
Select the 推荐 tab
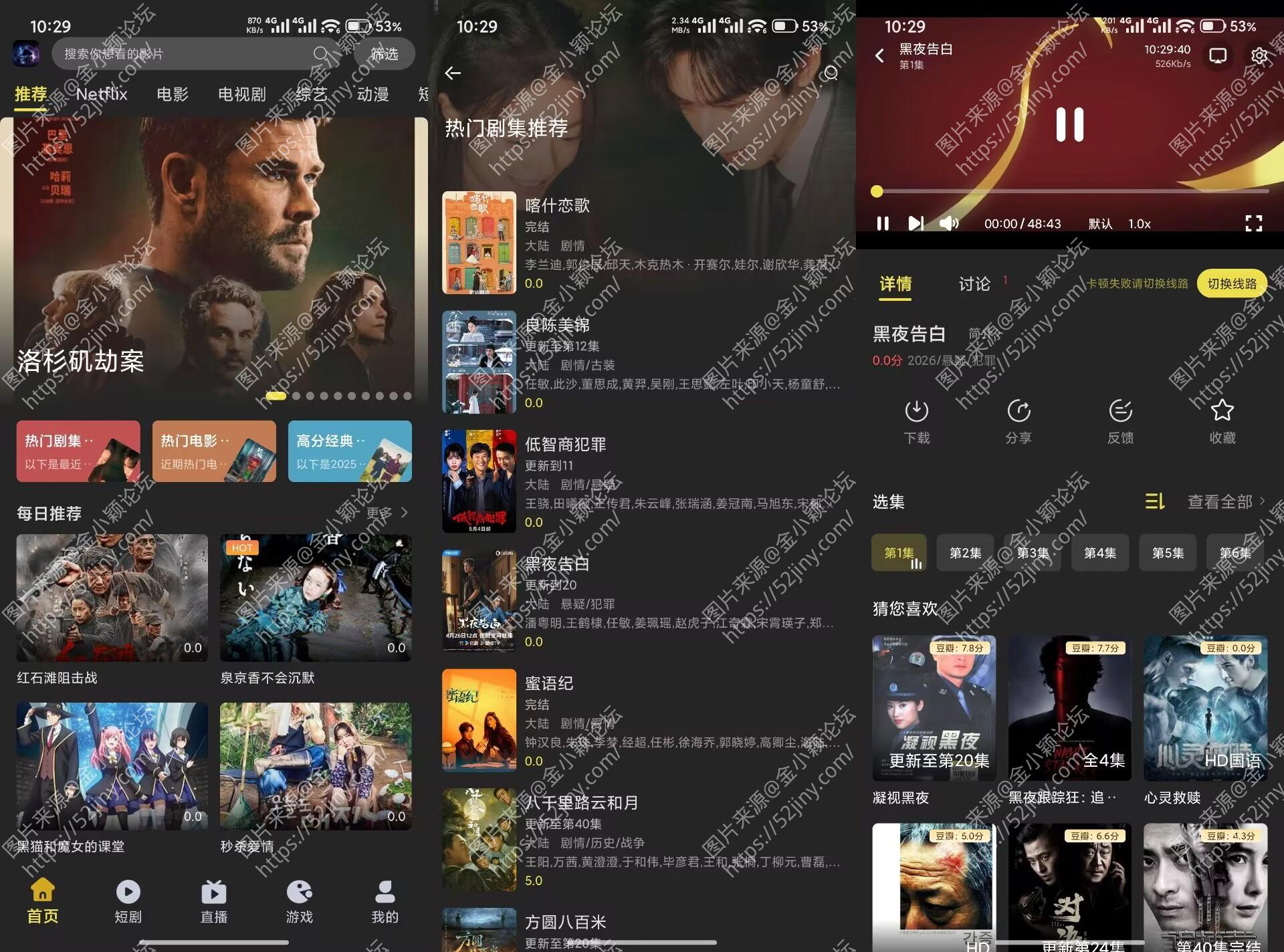tap(31, 94)
